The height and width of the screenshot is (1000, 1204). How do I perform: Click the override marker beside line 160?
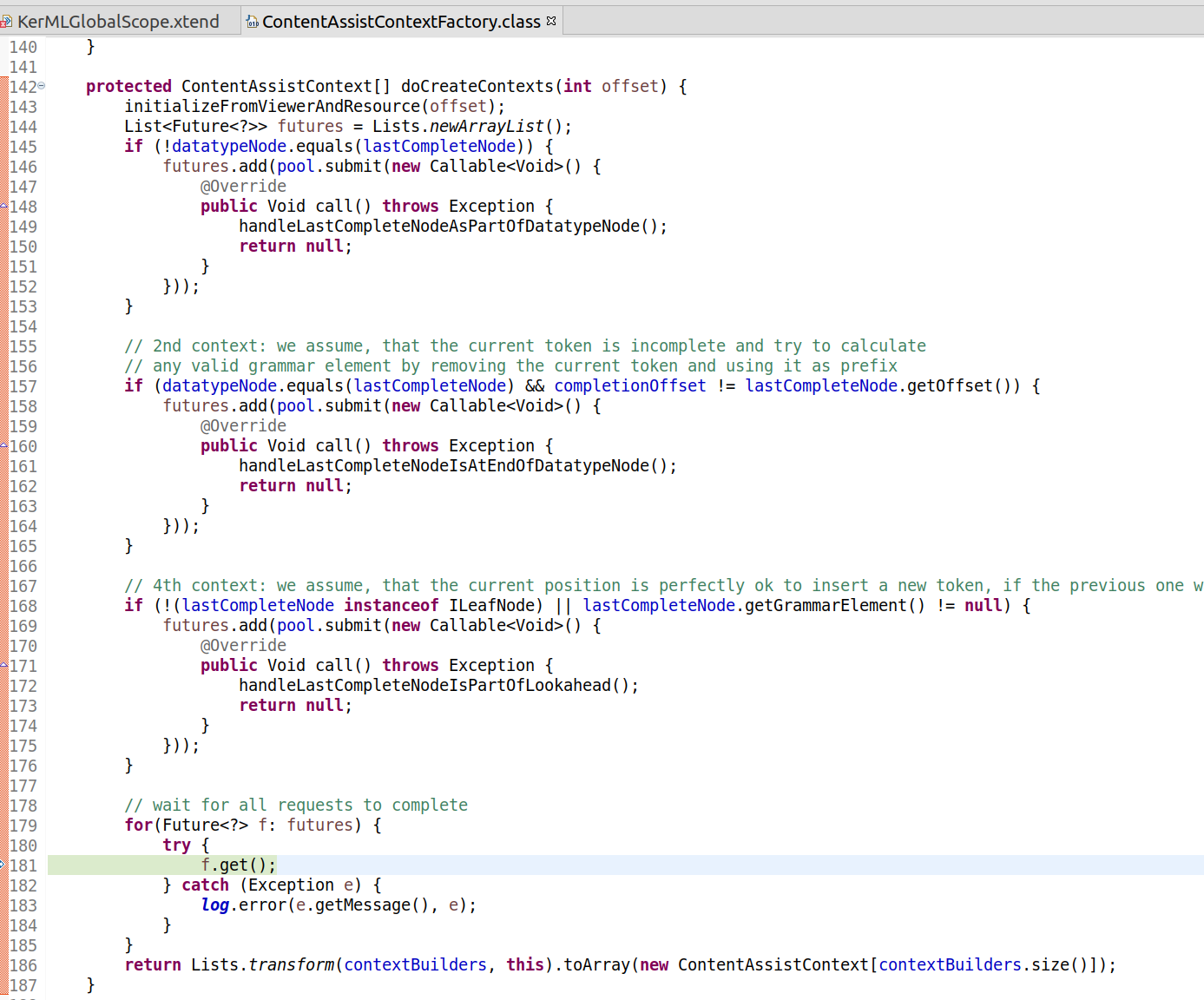pyautogui.click(x=3, y=445)
